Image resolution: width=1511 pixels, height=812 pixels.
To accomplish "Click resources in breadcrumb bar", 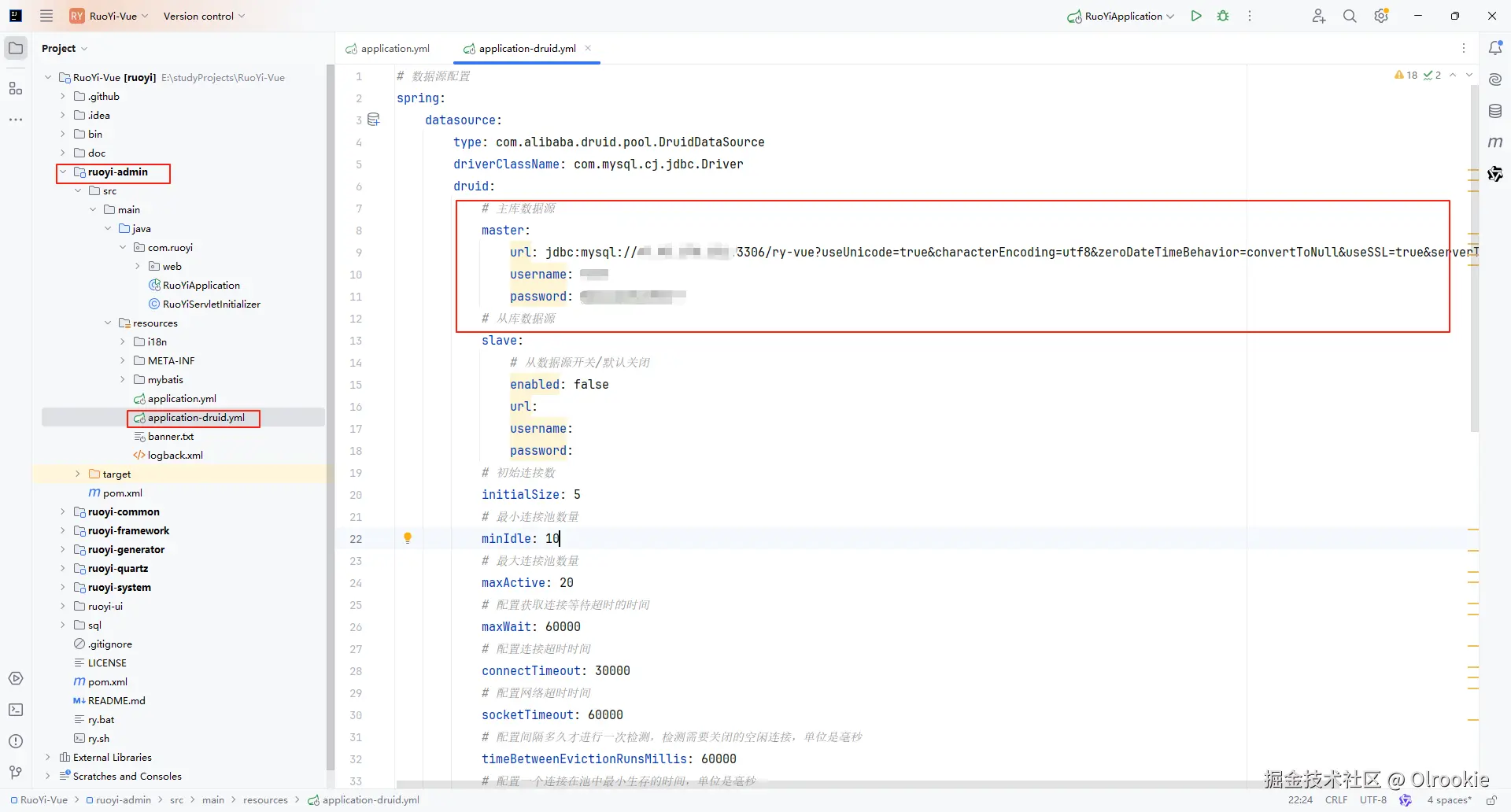I will [265, 800].
